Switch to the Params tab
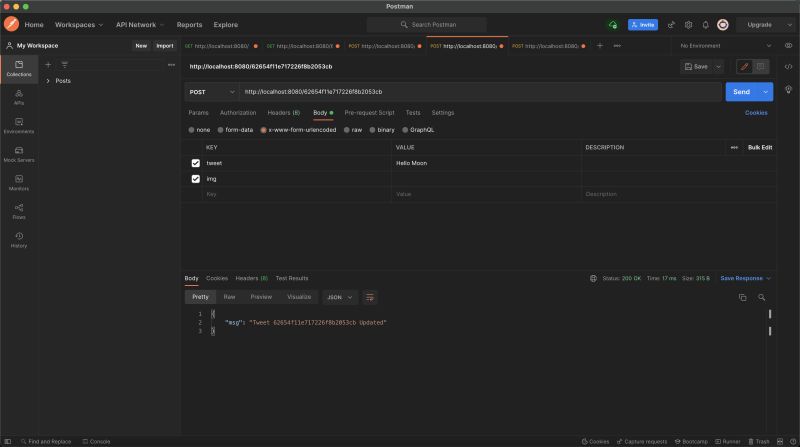800x447 pixels. pyautogui.click(x=198, y=113)
